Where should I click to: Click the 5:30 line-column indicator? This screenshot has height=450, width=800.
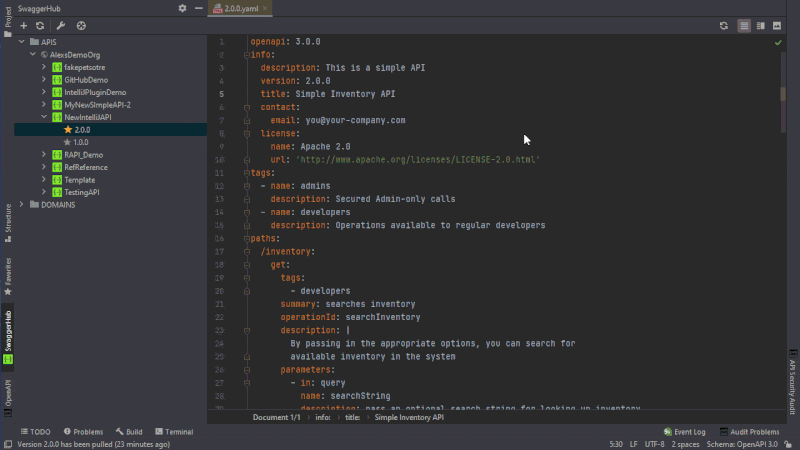(x=616, y=444)
